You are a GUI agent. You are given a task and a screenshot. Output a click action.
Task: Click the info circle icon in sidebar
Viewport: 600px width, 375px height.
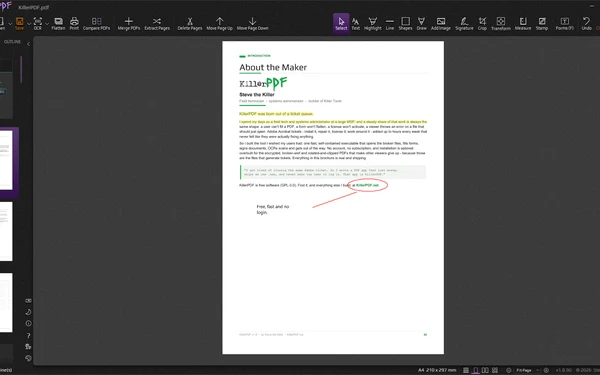tap(28, 323)
